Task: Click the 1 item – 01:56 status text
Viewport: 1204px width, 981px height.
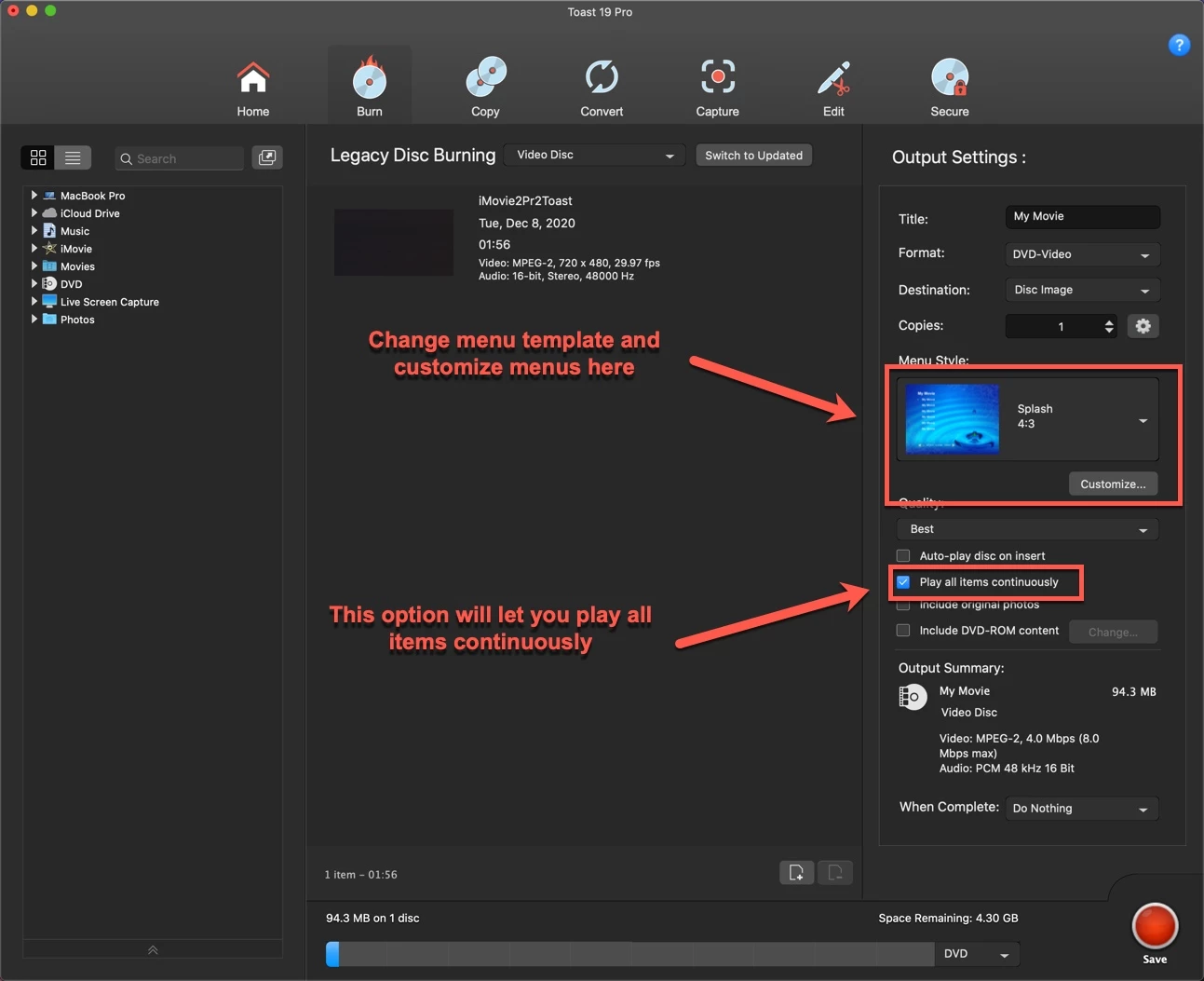Action: 360,875
